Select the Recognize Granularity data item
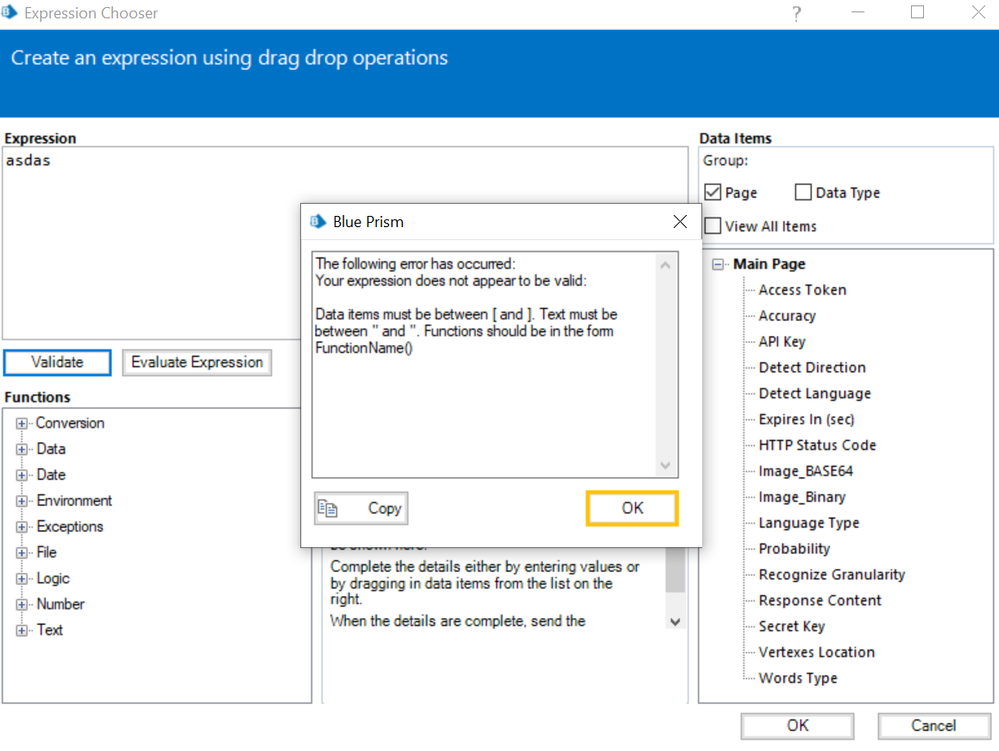Viewport: 999px width, 751px height. [x=831, y=575]
